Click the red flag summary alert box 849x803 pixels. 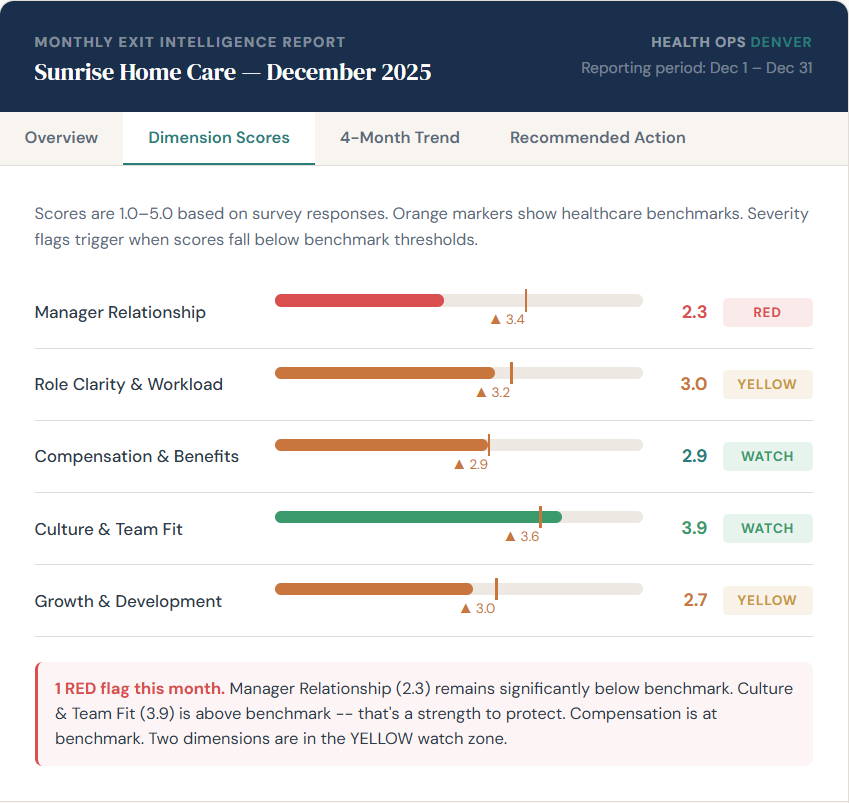[424, 712]
